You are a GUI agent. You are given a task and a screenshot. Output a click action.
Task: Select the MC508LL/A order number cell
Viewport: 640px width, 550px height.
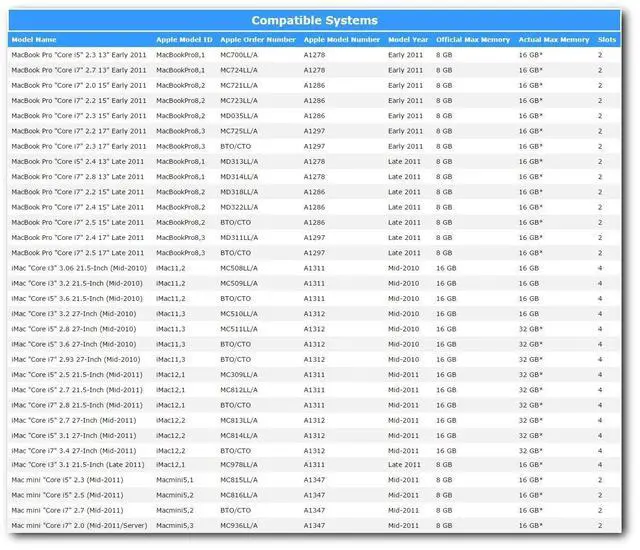pyautogui.click(x=240, y=268)
